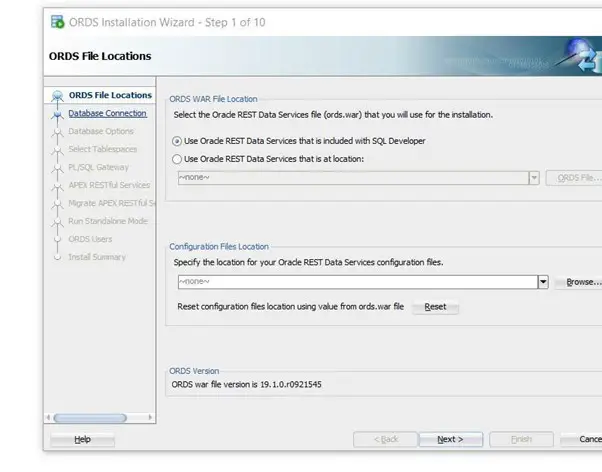The width and height of the screenshot is (602, 472).
Task: Click the Reset button
Action: [435, 307]
